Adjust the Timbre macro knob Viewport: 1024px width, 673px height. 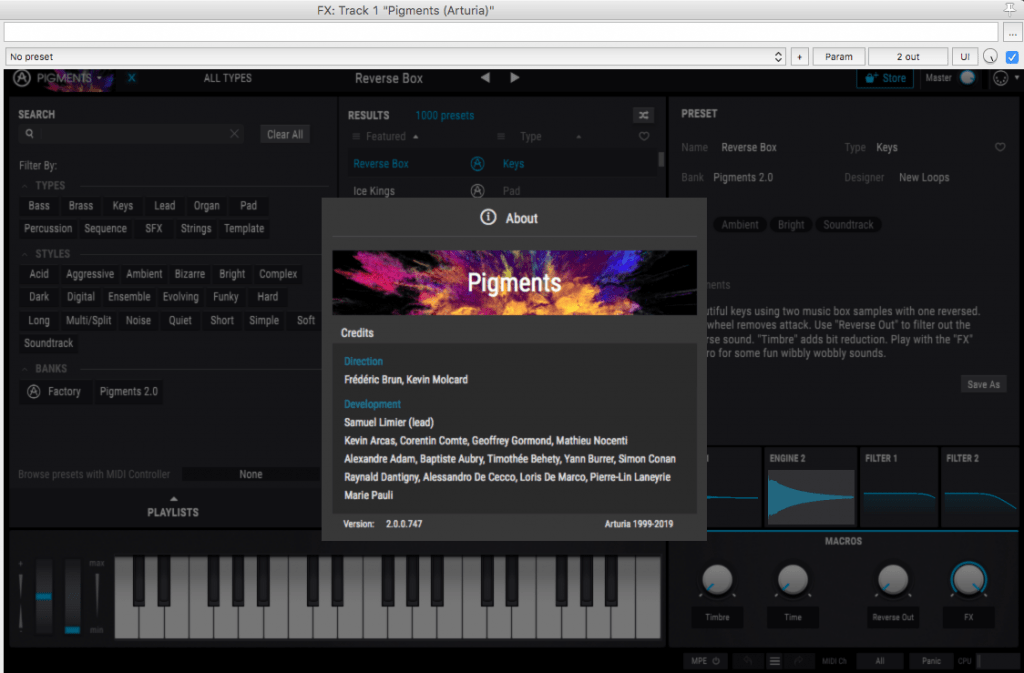coord(717,580)
